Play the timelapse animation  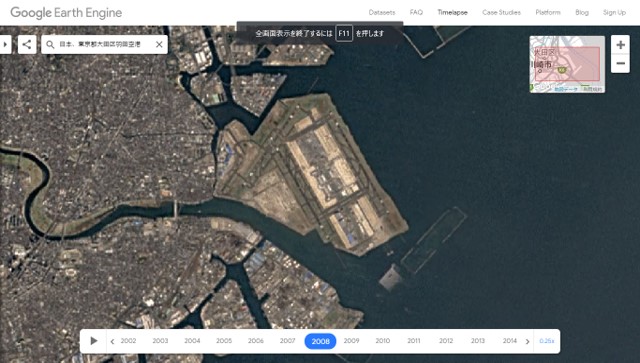click(94, 341)
